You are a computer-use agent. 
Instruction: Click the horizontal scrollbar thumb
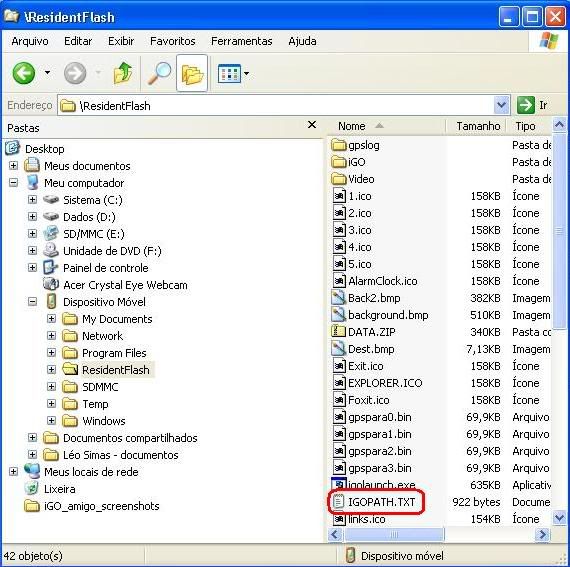click(x=394, y=534)
